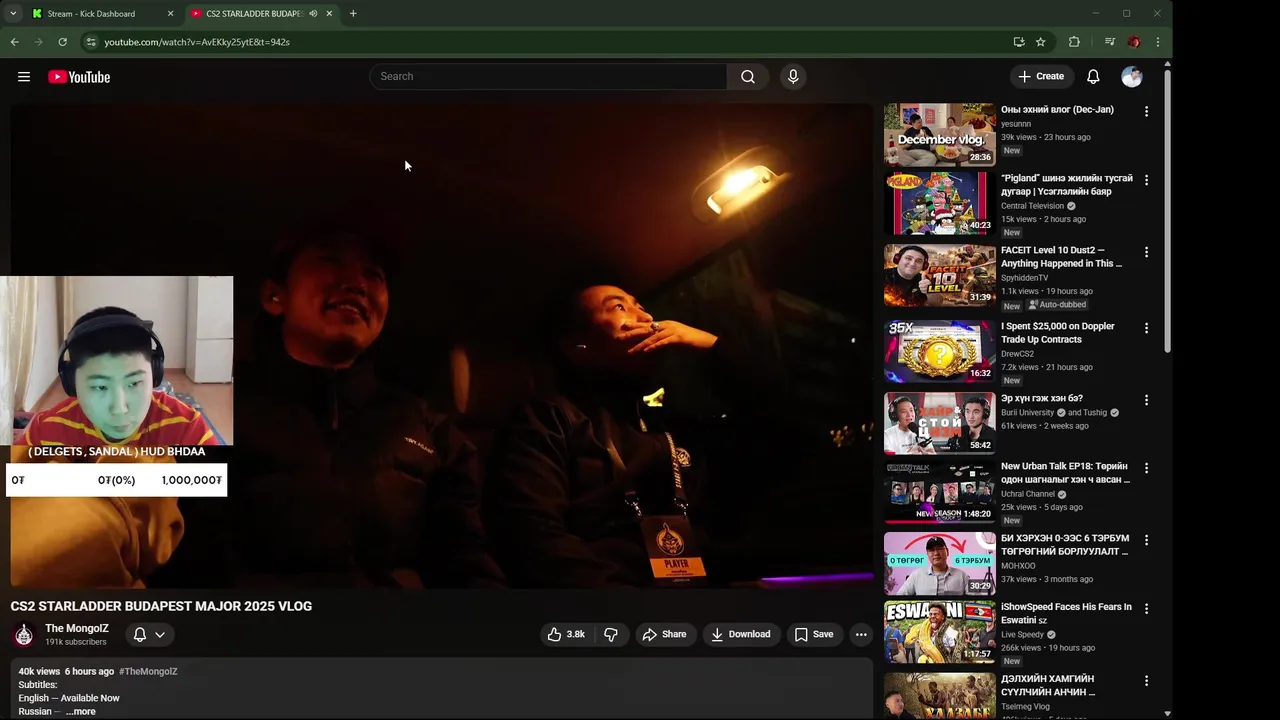Open December vlog video thumbnail

940,134
